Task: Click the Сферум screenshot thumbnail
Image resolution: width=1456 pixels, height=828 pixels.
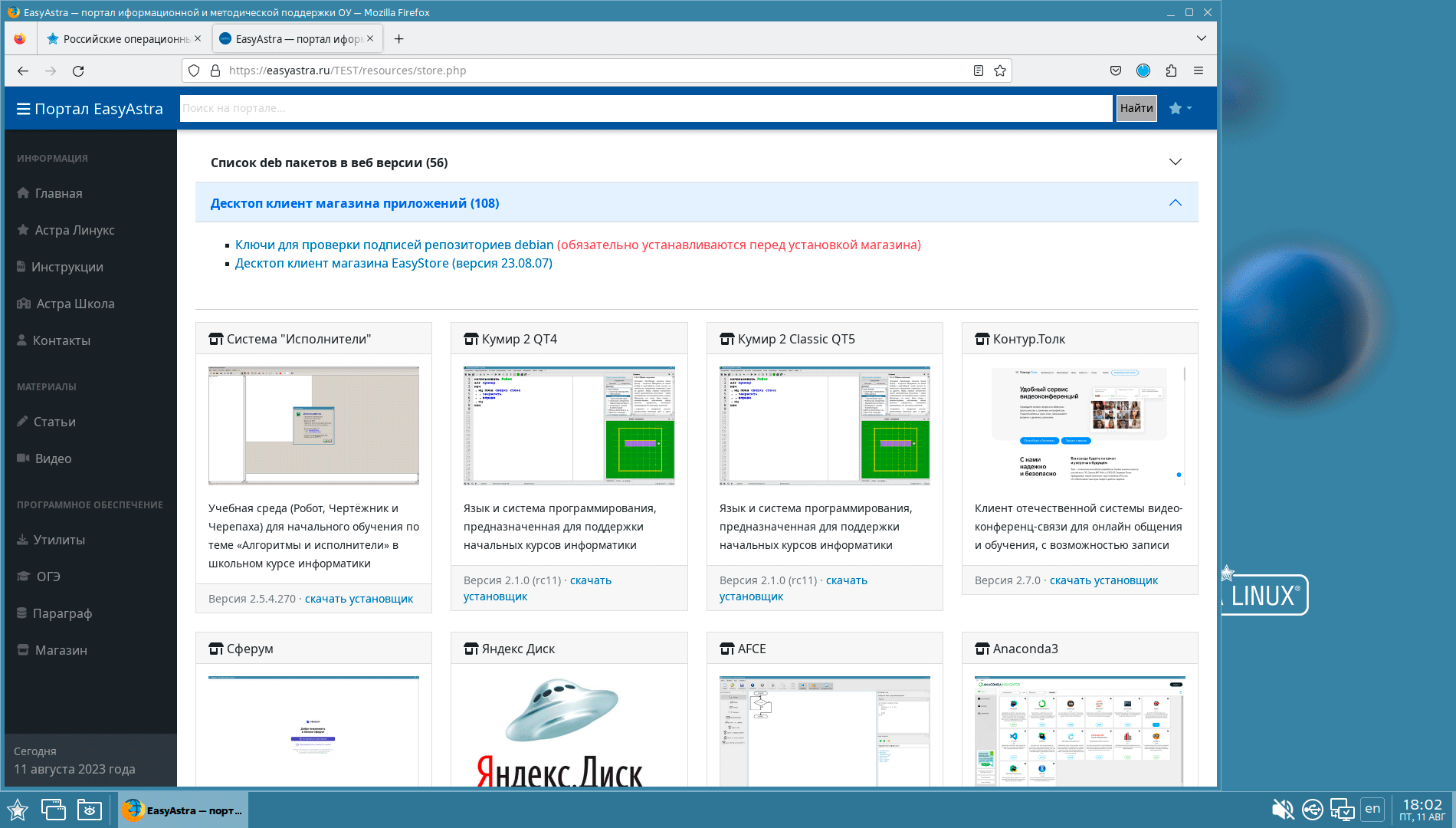Action: 313,731
